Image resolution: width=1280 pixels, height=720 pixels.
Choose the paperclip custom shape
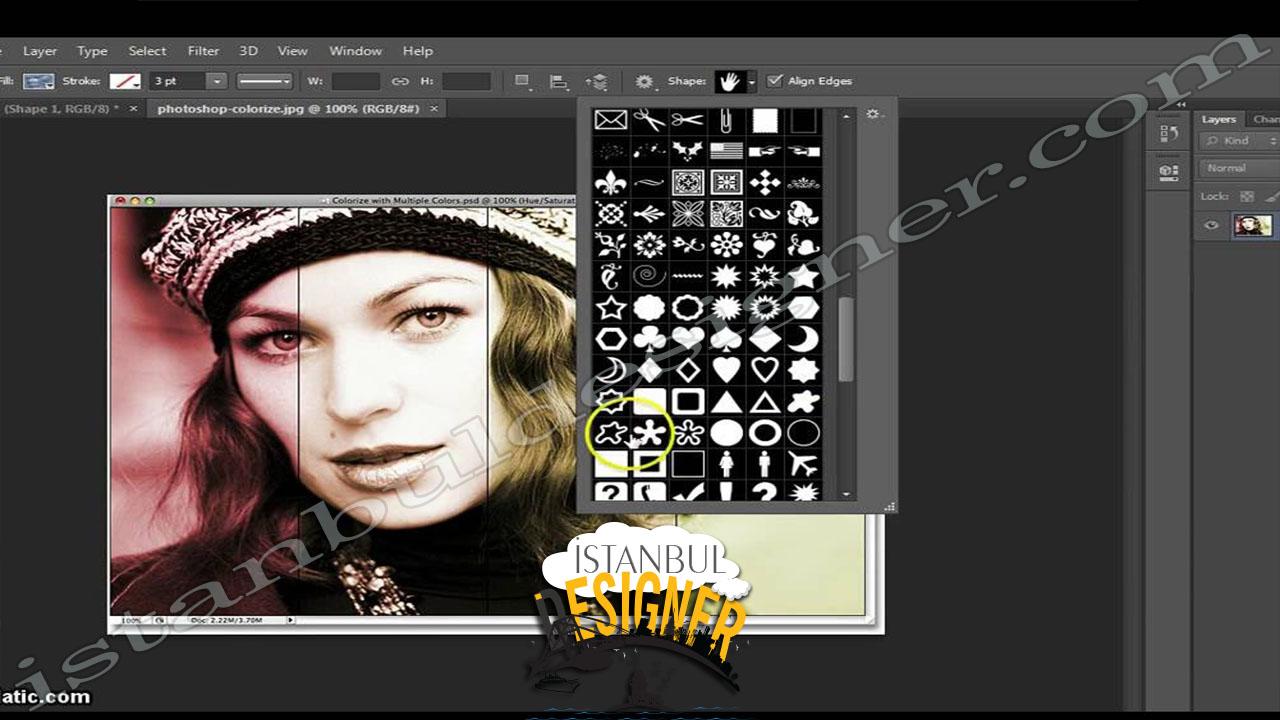(x=727, y=120)
